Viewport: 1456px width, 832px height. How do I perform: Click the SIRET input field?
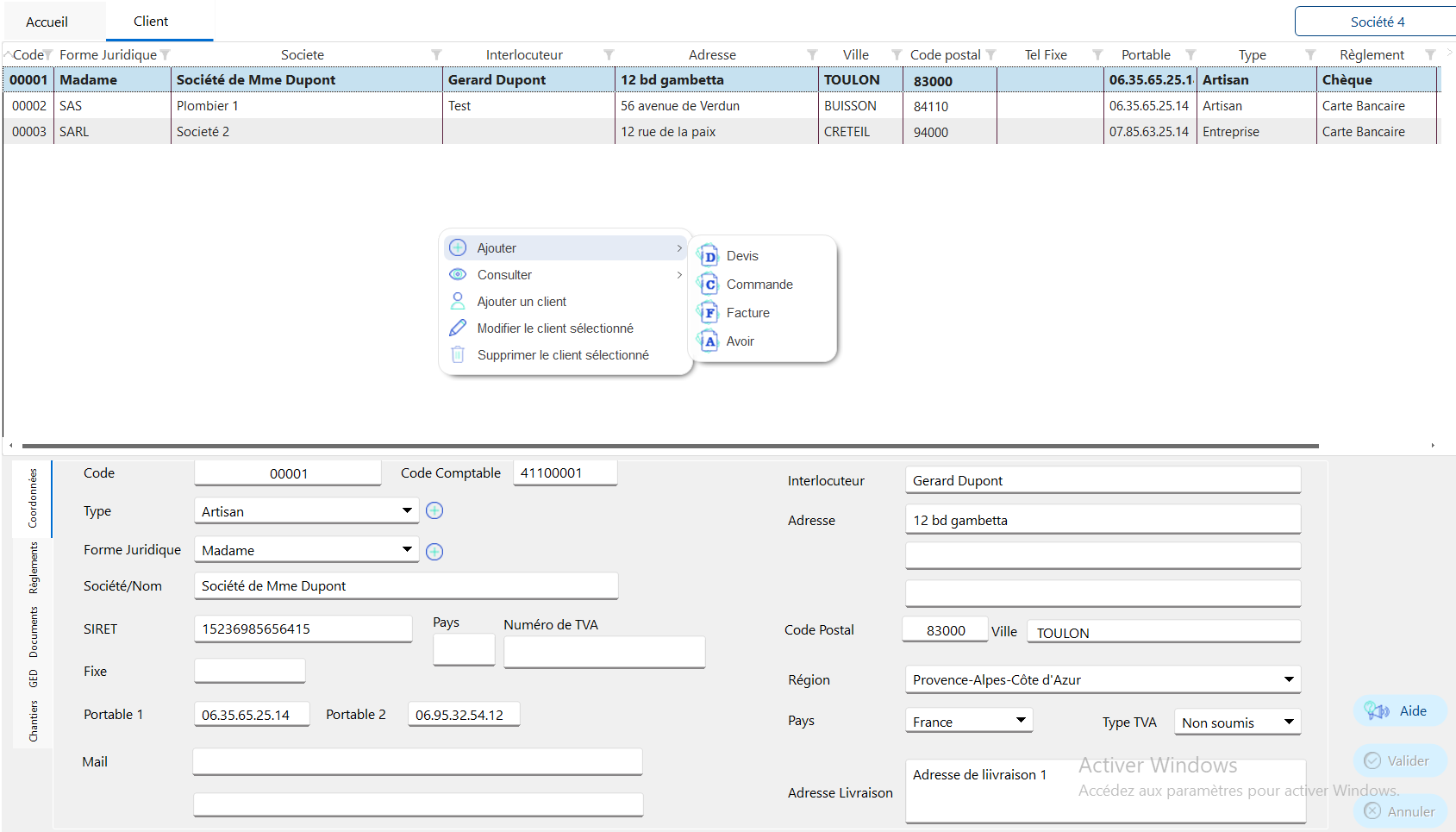pyautogui.click(x=303, y=629)
